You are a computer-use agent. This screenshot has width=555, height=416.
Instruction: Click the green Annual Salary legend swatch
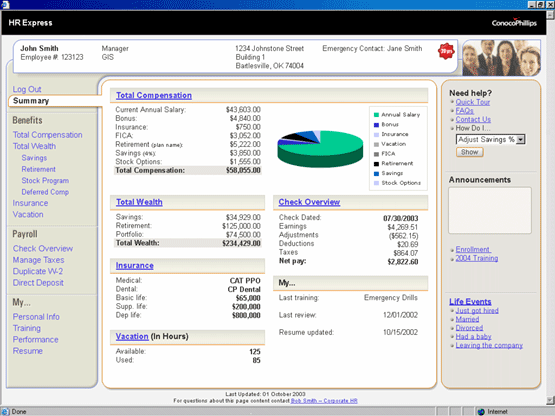[376, 115]
